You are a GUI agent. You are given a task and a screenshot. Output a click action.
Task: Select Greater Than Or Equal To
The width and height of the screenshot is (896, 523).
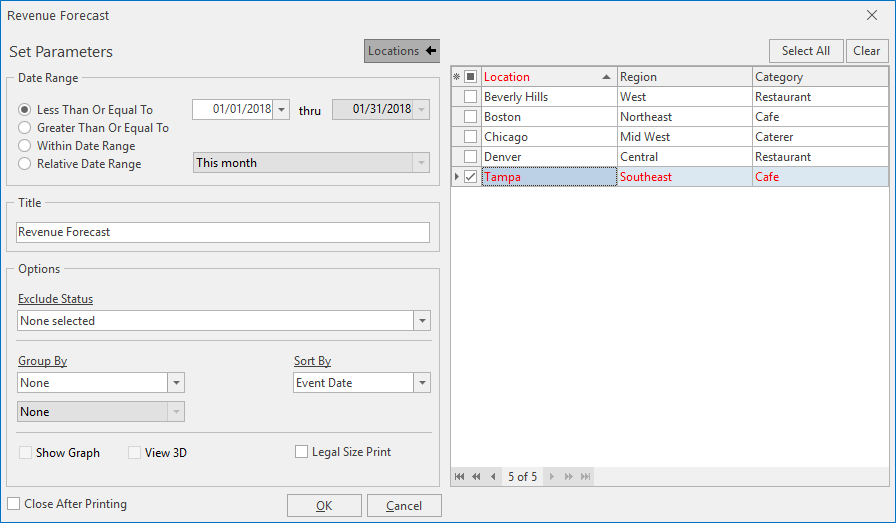click(25, 127)
